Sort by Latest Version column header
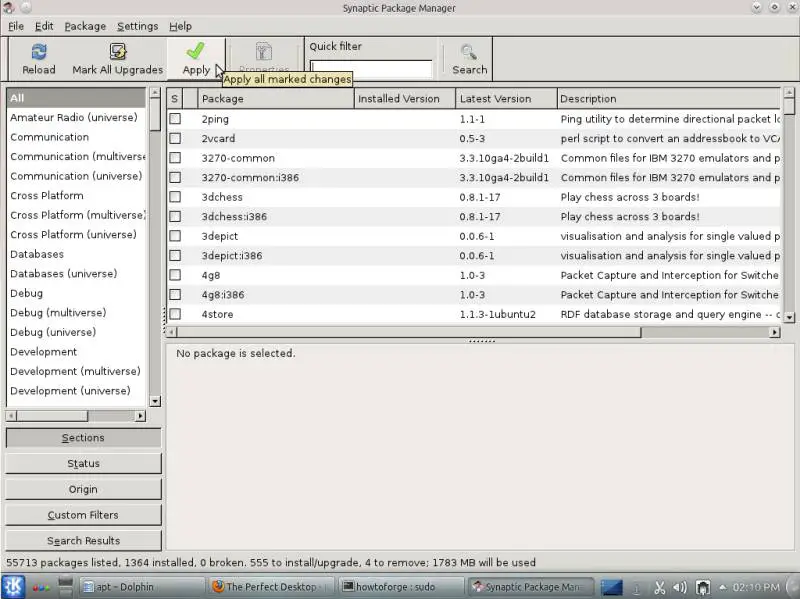800x599 pixels. (506, 98)
